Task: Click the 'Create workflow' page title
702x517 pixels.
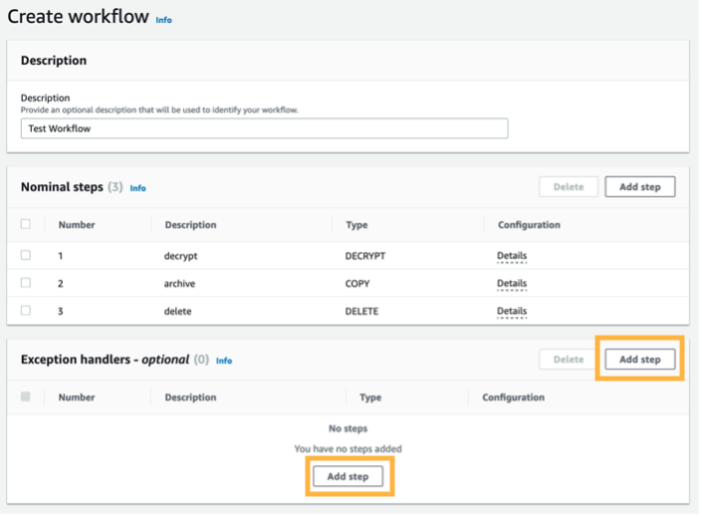Action: coord(78,17)
